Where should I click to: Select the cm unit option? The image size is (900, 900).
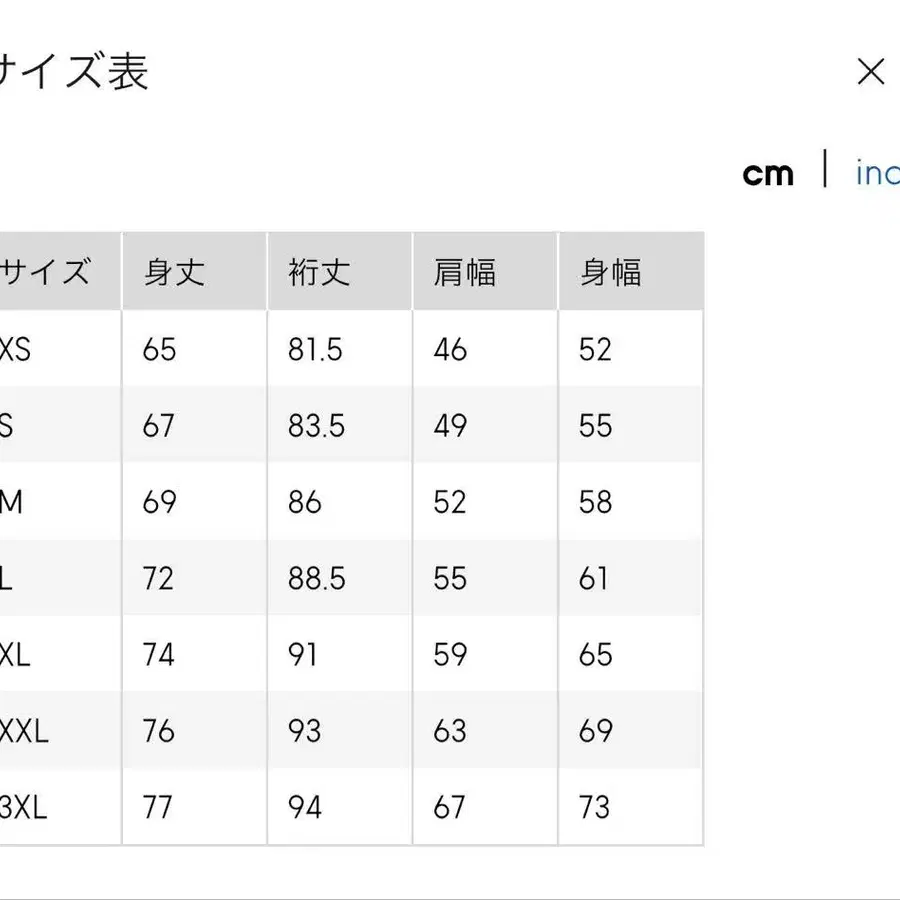point(768,172)
